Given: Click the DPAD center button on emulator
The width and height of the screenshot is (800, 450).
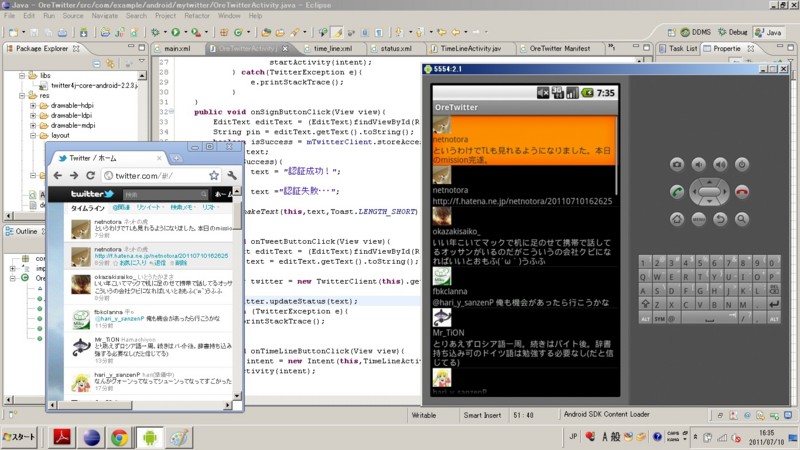Looking at the screenshot, I should pos(709,192).
